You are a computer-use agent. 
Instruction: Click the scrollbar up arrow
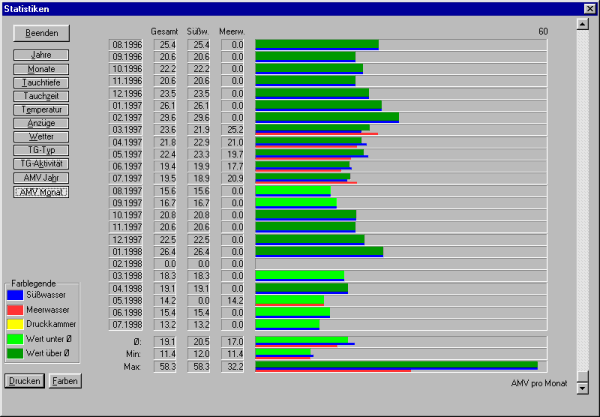click(x=582, y=24)
